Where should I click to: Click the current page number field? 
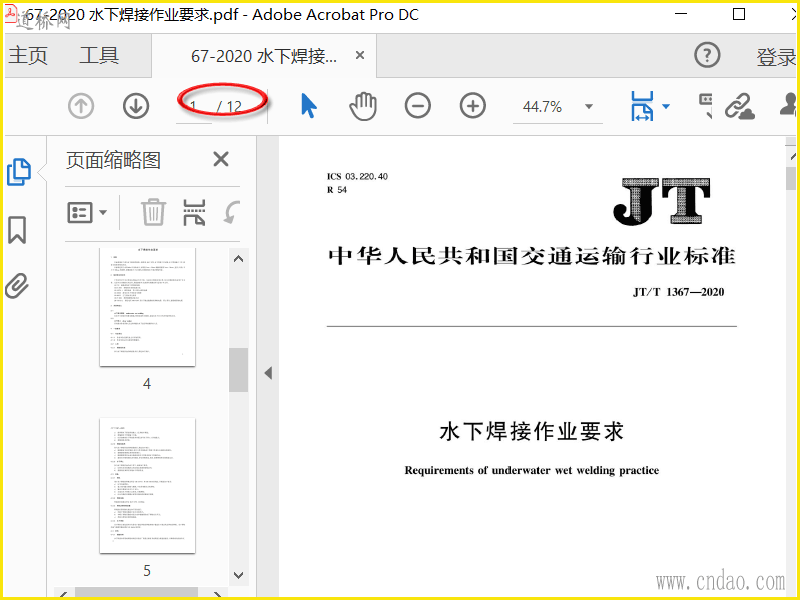coord(193,107)
